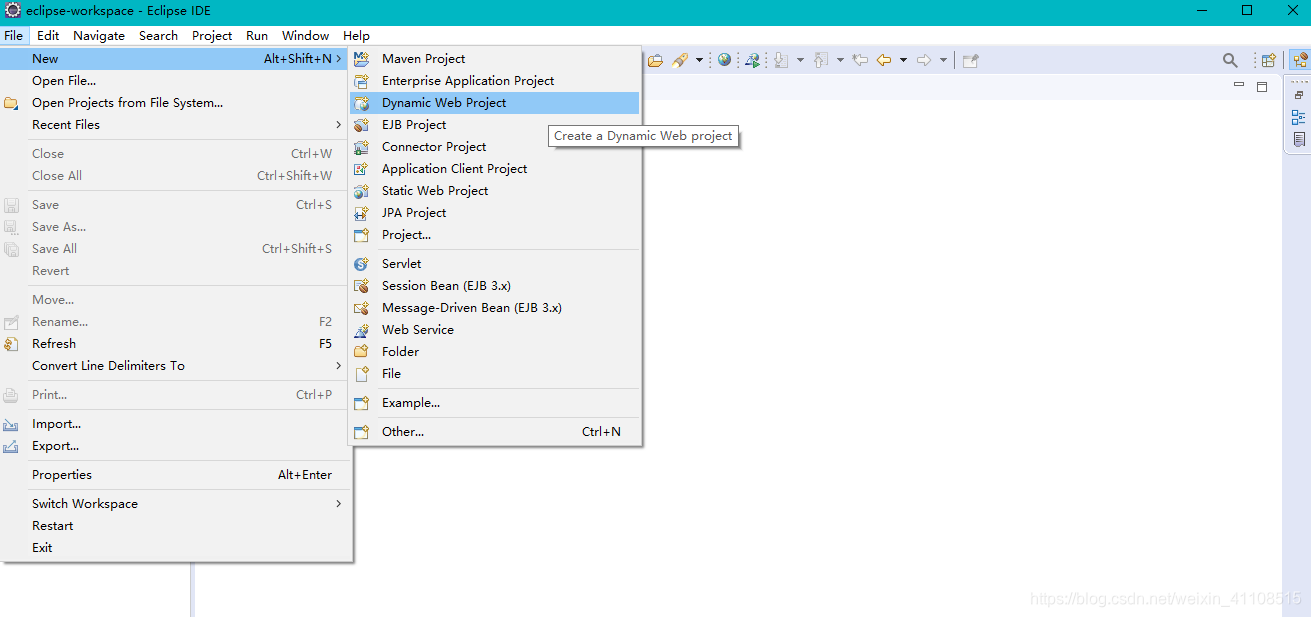Minimize the editor area
1311x617 pixels.
[x=1240, y=86]
